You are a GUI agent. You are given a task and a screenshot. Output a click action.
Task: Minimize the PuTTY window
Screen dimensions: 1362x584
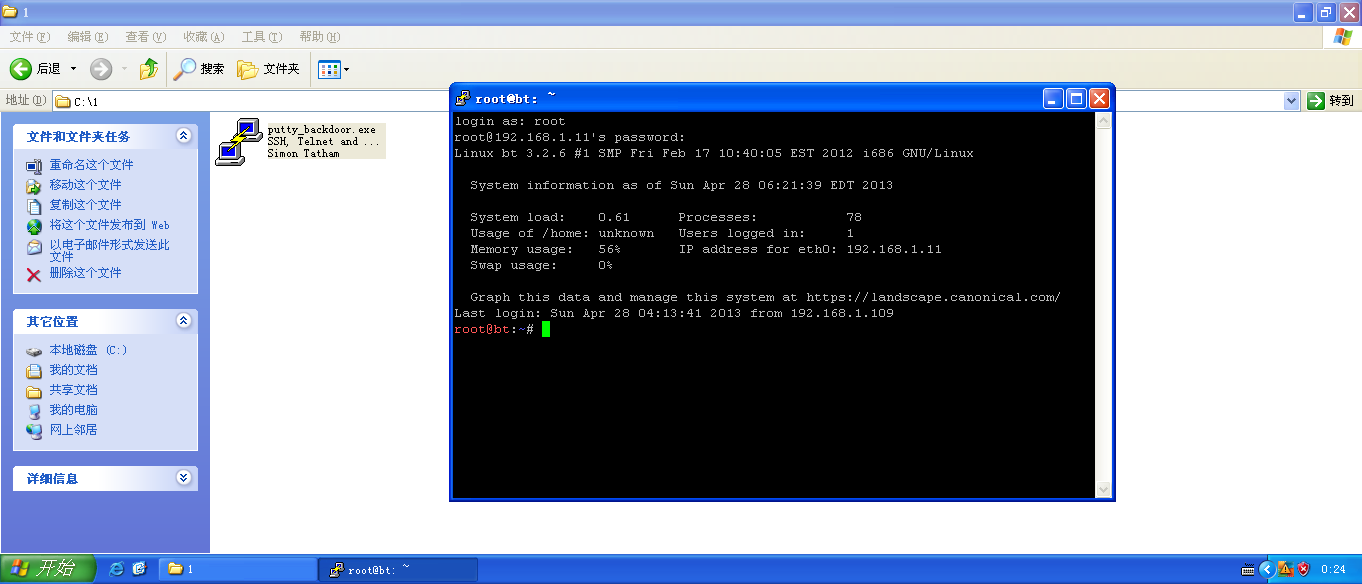(1053, 98)
